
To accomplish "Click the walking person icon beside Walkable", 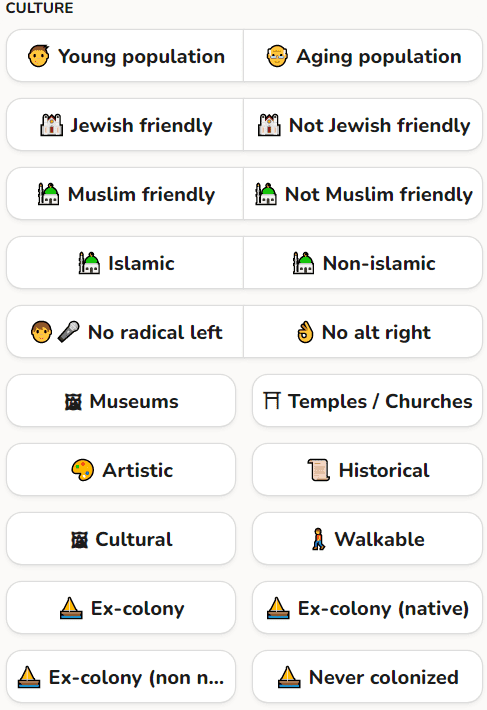I will click(x=319, y=539).
